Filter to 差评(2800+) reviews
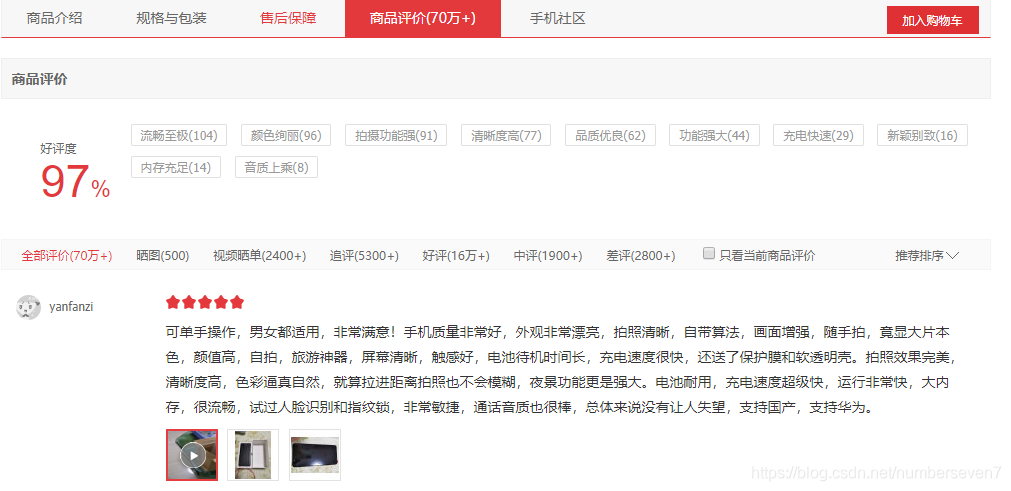The height and width of the screenshot is (491, 1011). (x=641, y=256)
